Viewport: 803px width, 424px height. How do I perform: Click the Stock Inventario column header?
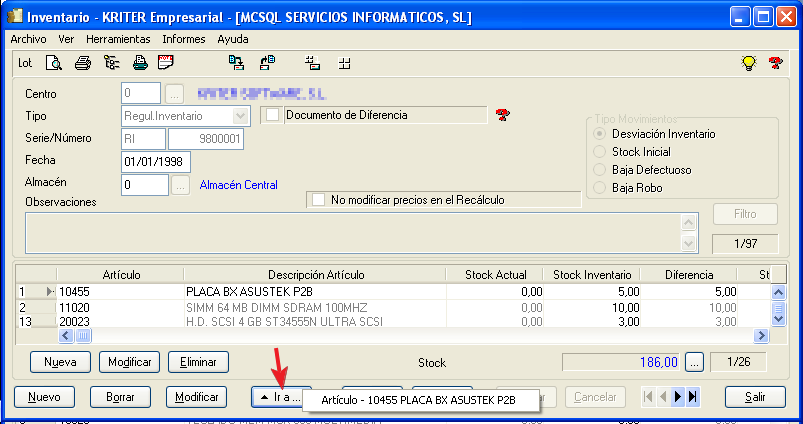(592, 275)
